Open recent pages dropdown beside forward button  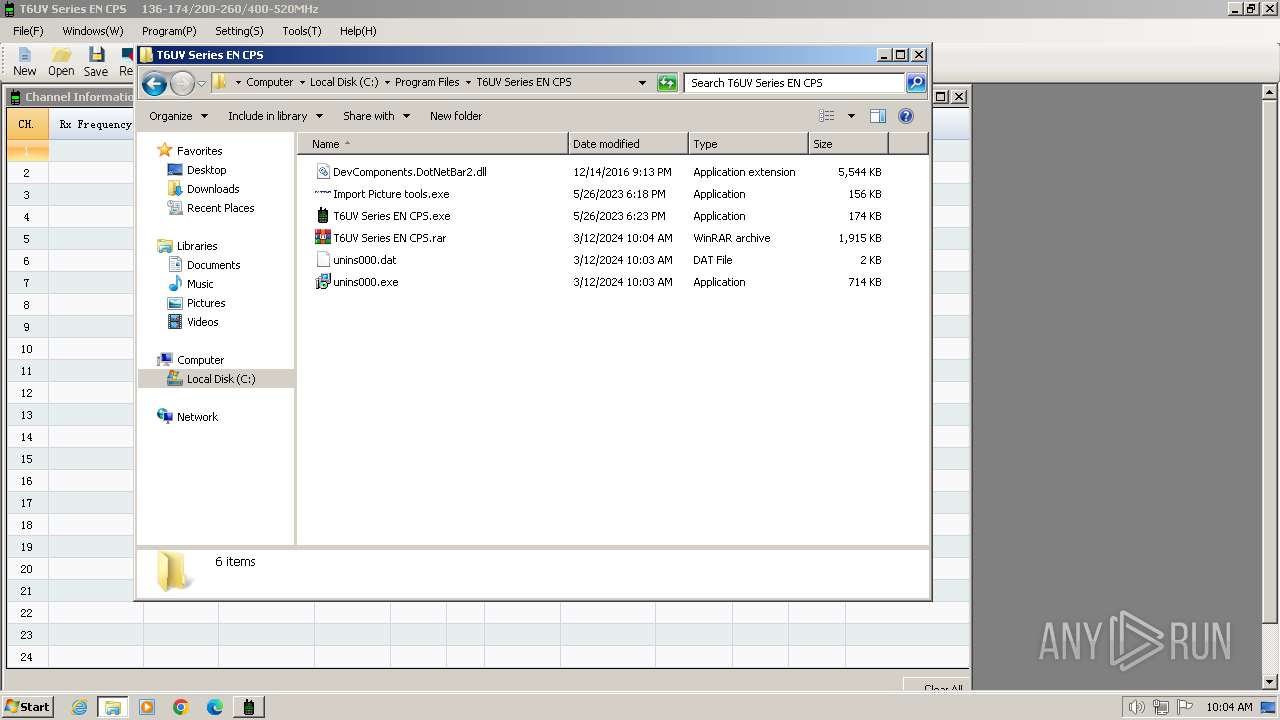coord(201,84)
